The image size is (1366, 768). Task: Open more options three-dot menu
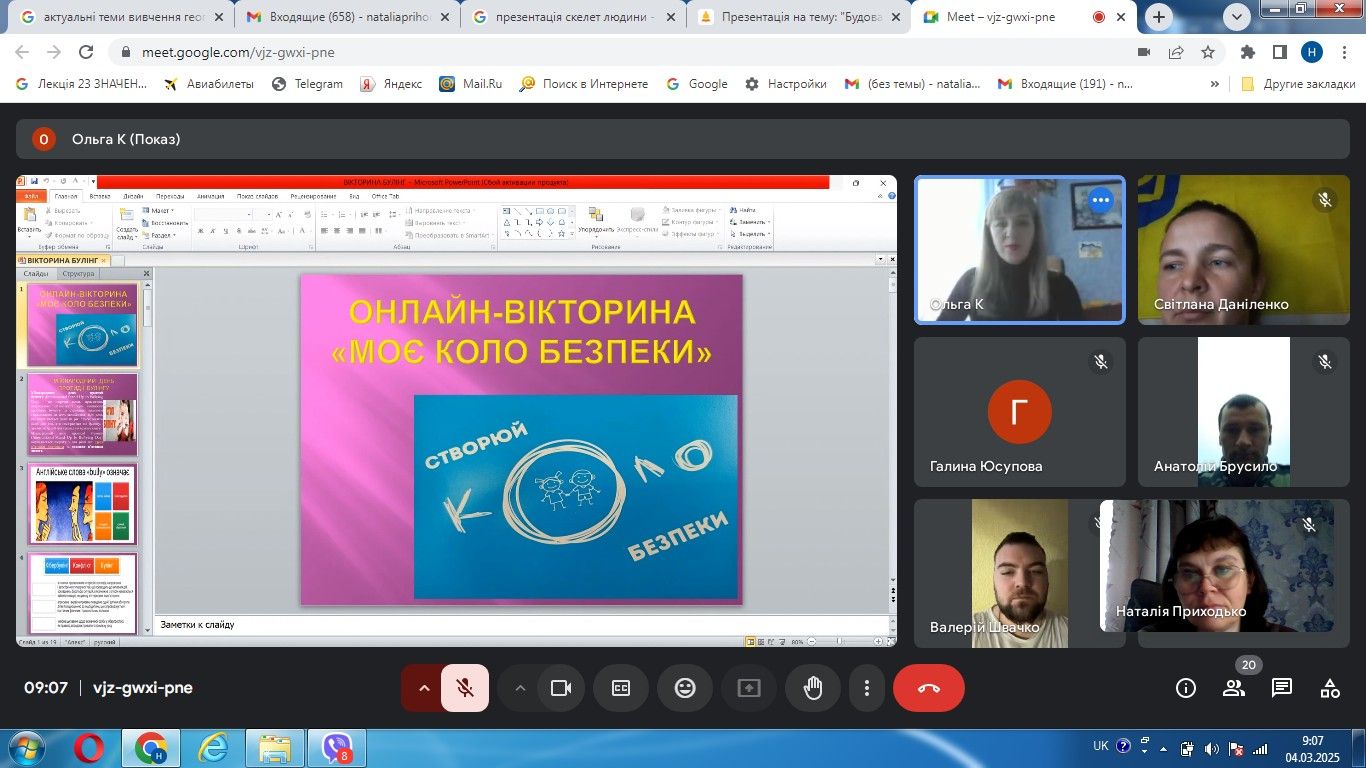867,688
